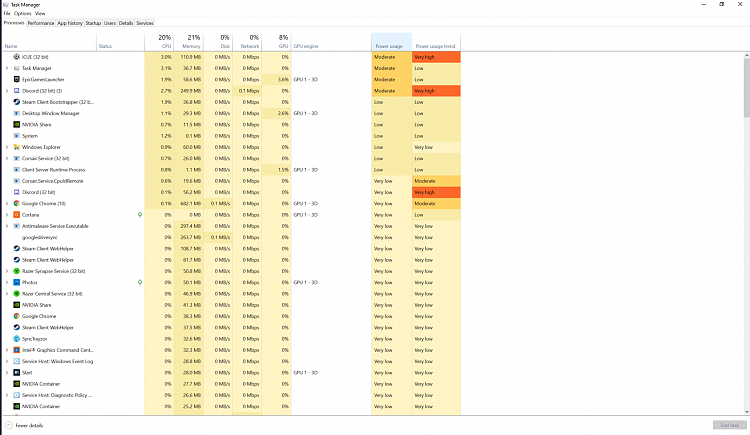Screen dimensions: 750x435
Task: Expand the Razer Synapse Service group
Action: pos(7,271)
